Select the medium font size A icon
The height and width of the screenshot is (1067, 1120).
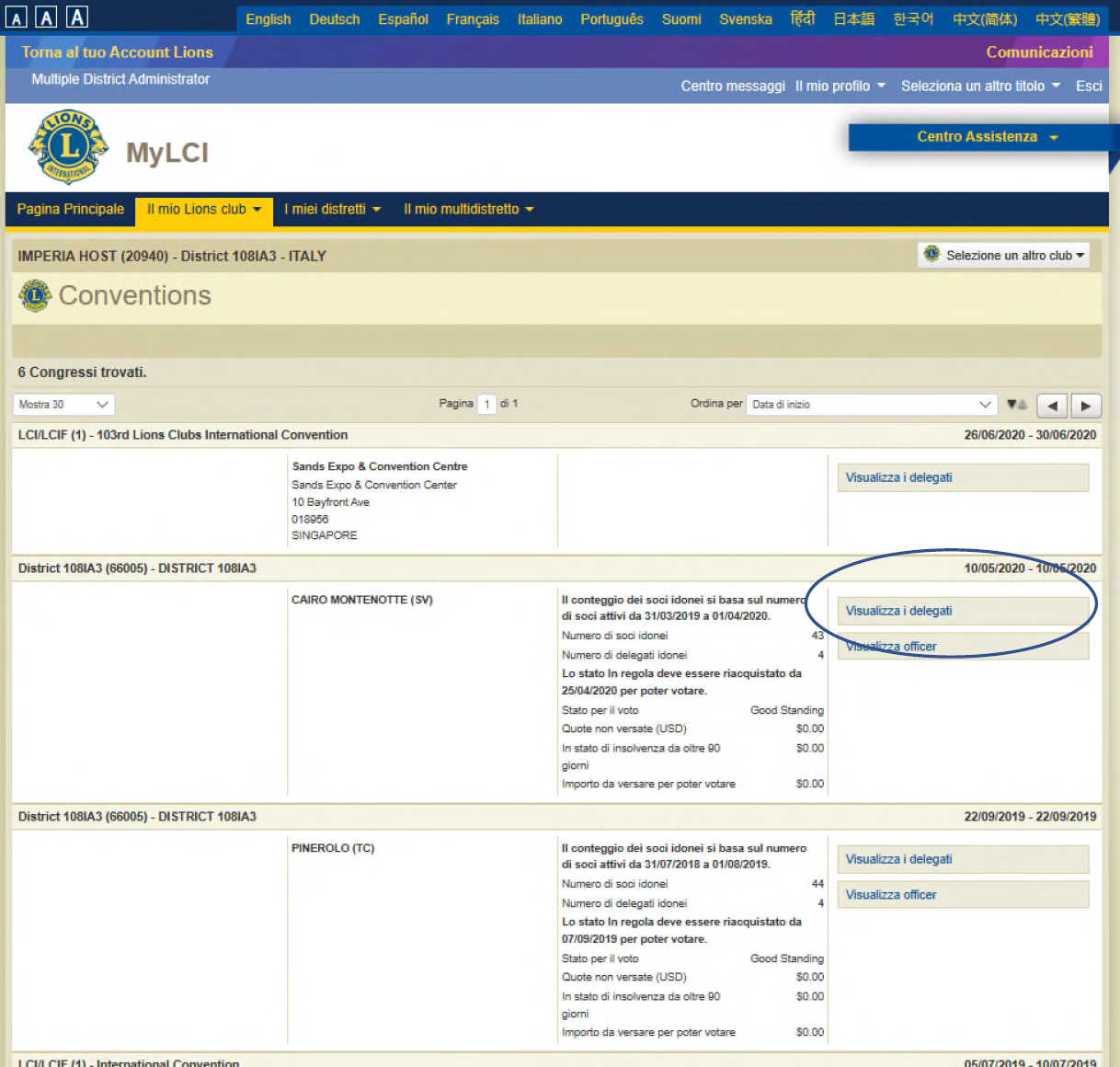(x=46, y=17)
